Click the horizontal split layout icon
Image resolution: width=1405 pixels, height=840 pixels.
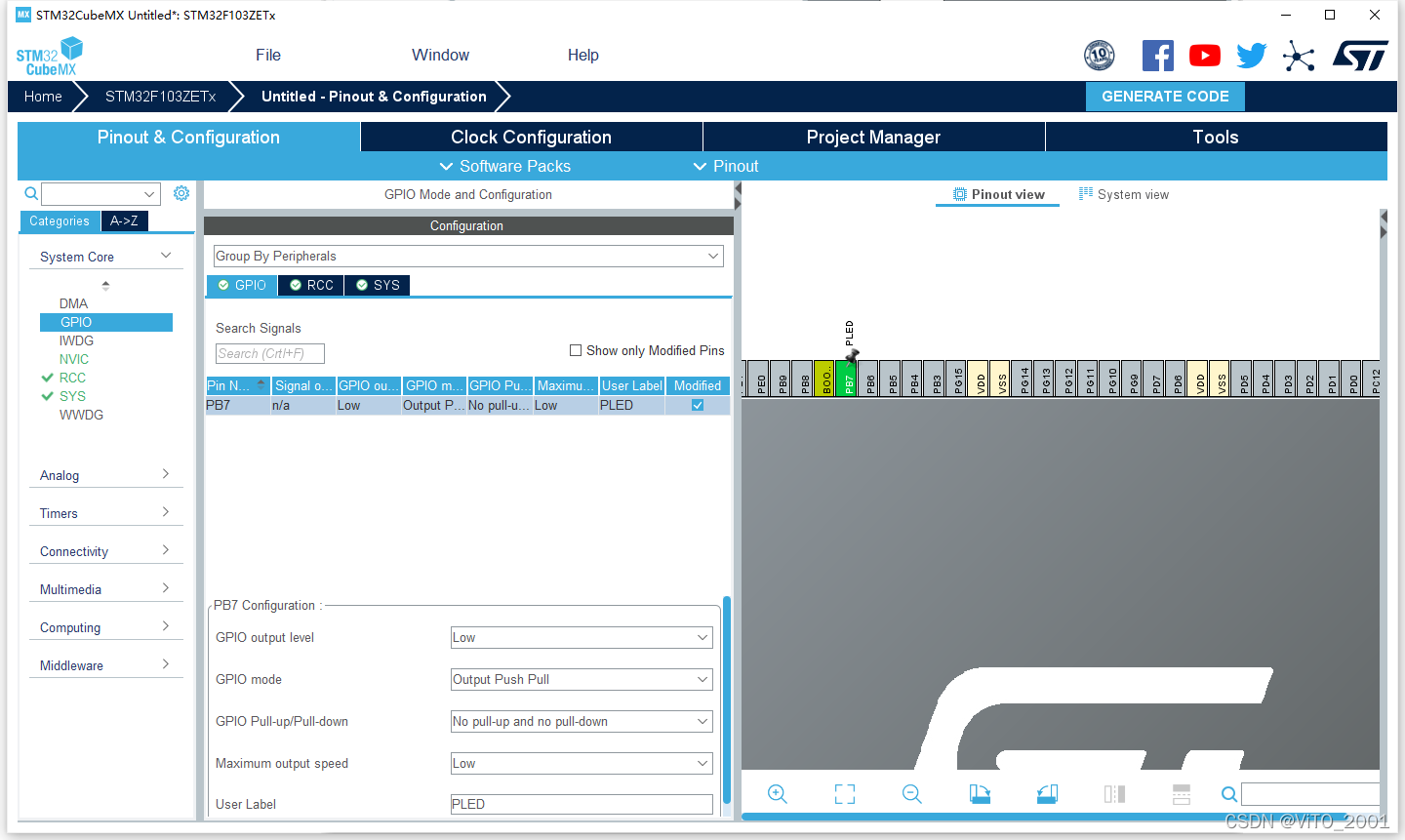coord(1182,794)
